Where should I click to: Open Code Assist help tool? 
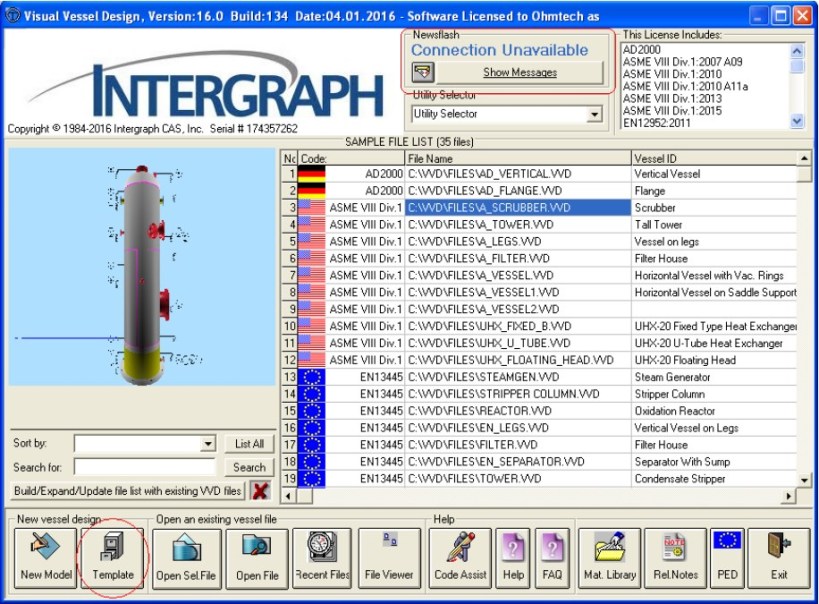(x=460, y=558)
